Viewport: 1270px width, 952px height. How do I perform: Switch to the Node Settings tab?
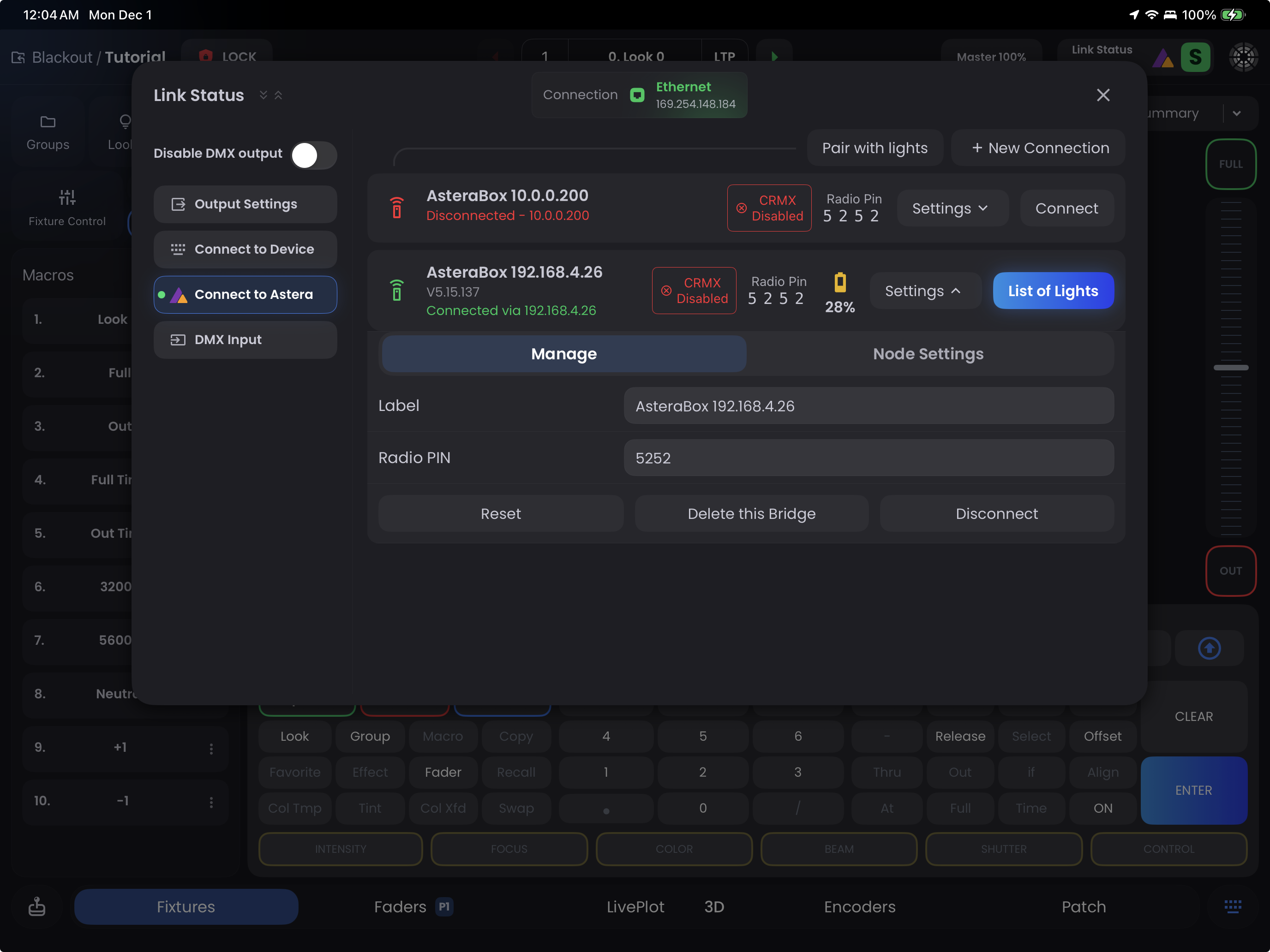928,354
